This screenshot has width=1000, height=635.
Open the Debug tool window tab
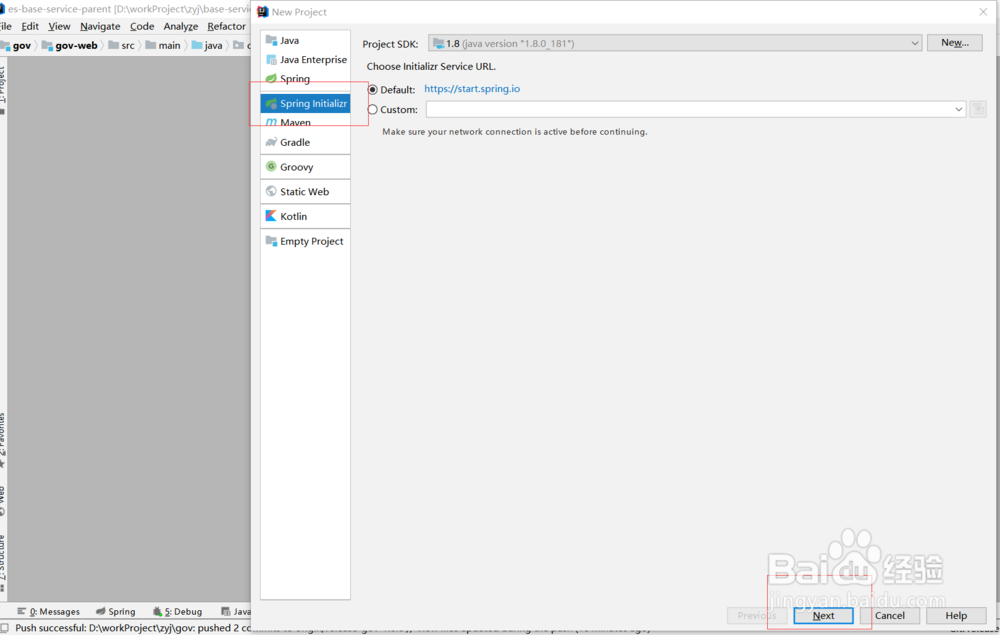[x=177, y=611]
